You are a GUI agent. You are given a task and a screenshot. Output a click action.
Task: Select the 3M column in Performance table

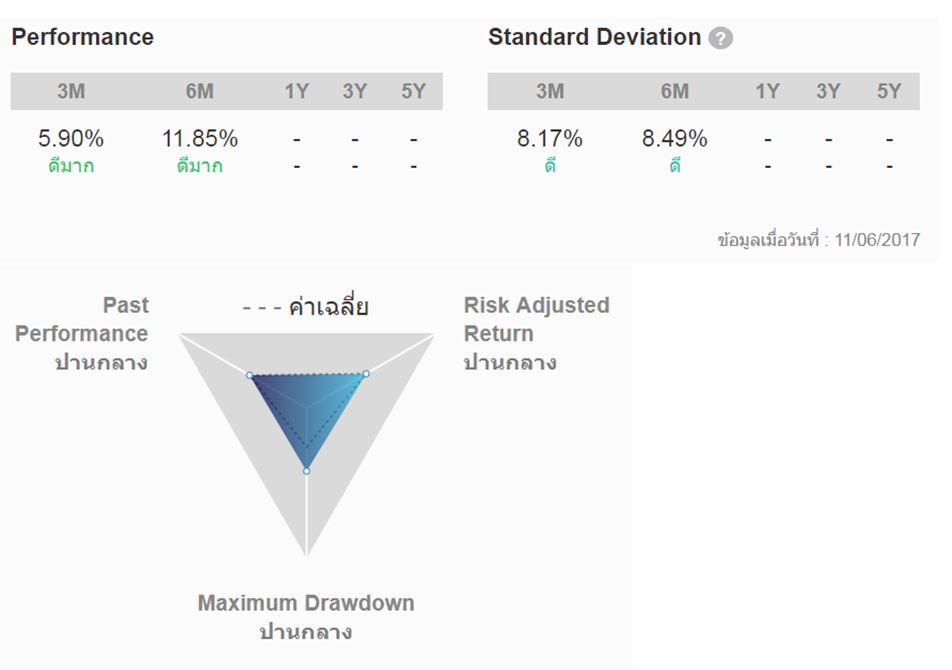click(70, 92)
